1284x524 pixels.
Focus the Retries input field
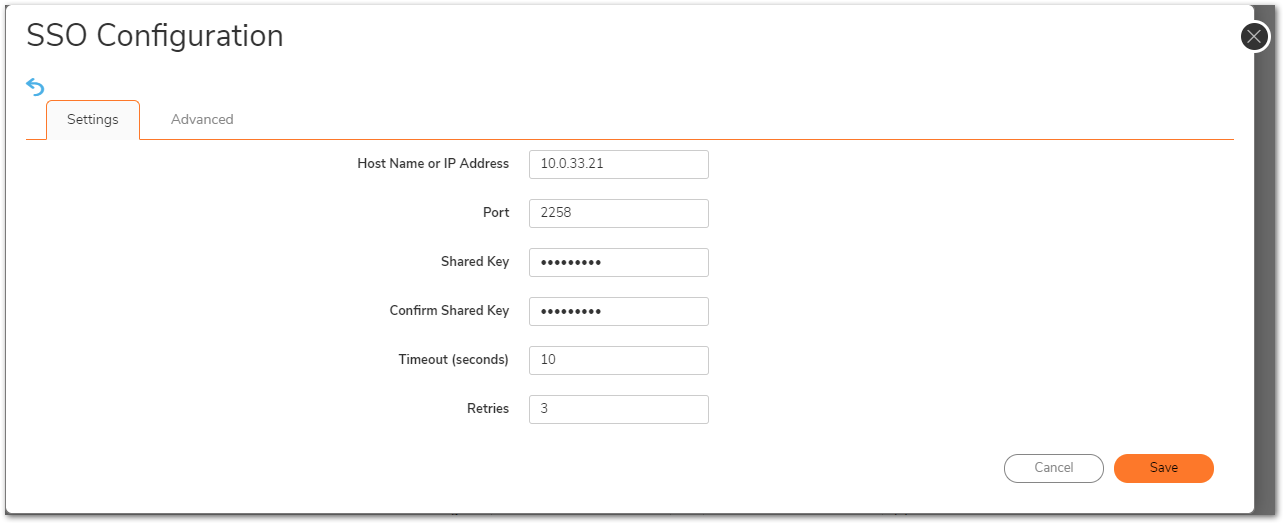(618, 409)
